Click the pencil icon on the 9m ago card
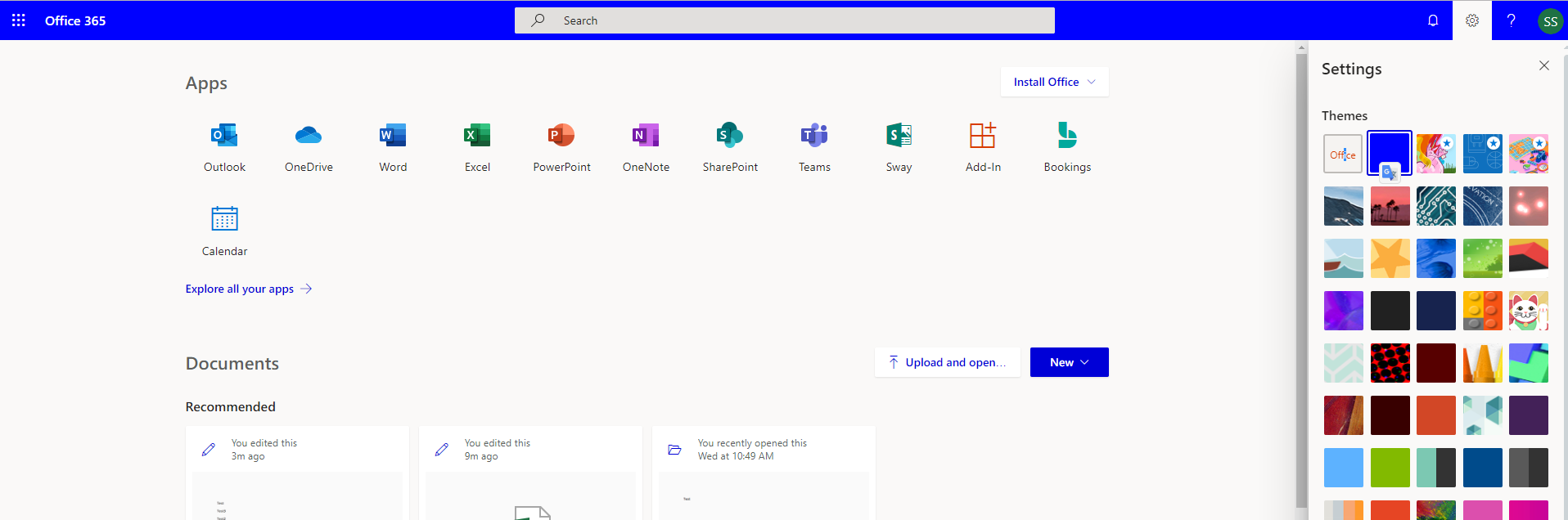 coord(442,450)
